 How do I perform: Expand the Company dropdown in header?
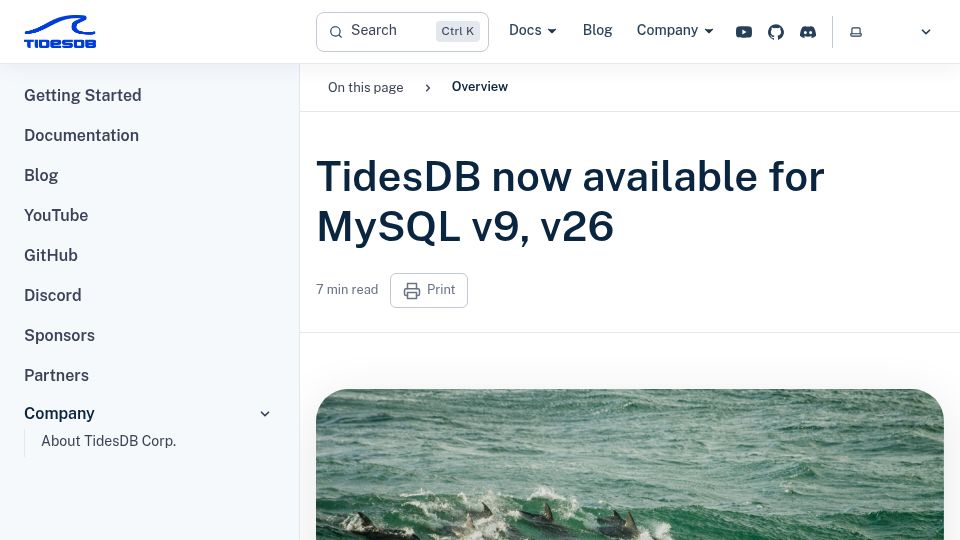[x=675, y=31]
